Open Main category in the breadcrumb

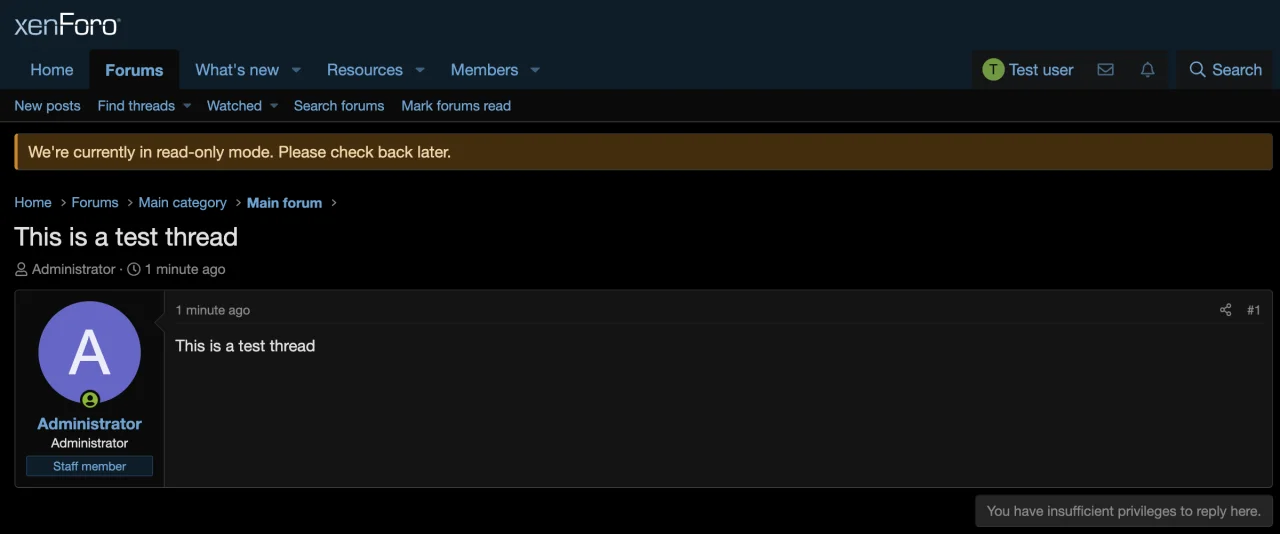183,202
